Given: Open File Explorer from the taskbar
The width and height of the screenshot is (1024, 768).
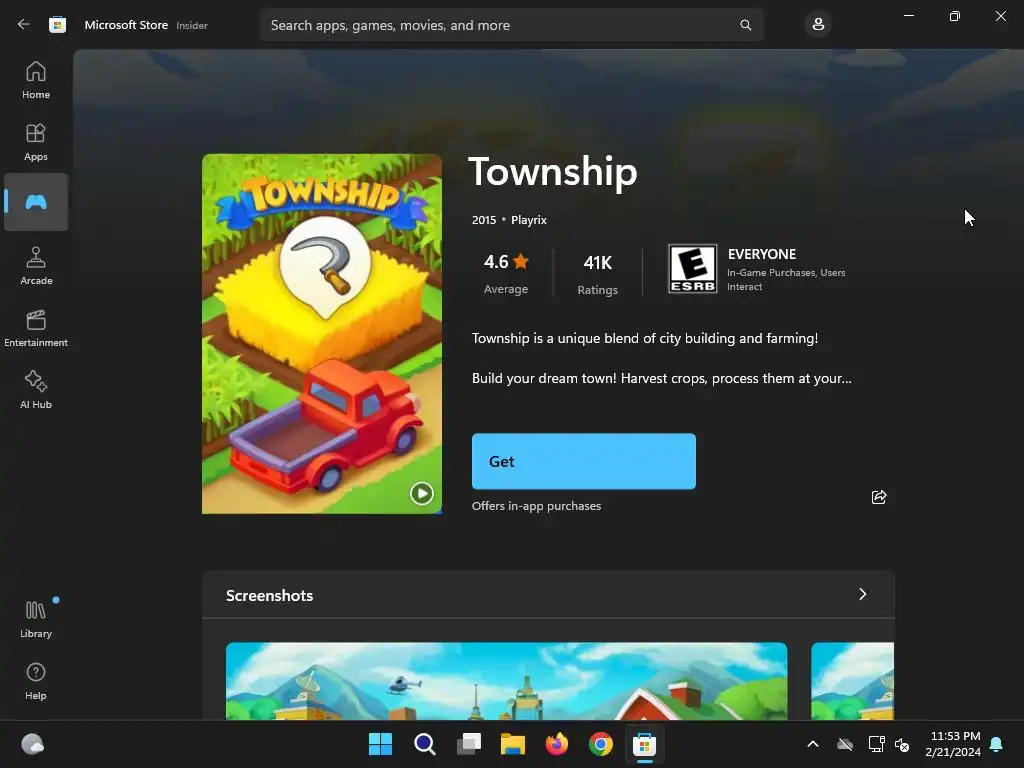Looking at the screenshot, I should coord(513,744).
